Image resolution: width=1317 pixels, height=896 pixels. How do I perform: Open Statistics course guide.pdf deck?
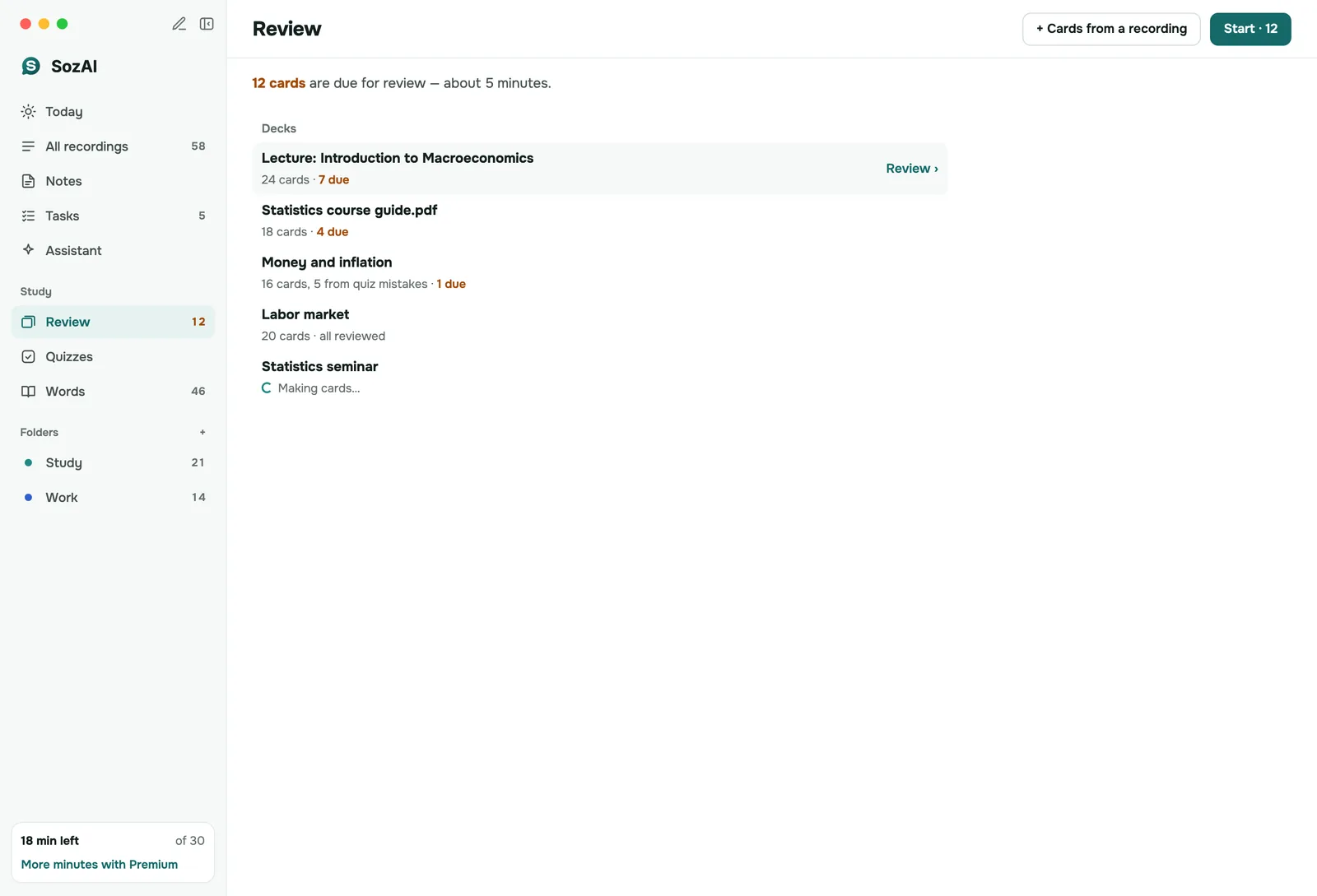(600, 221)
